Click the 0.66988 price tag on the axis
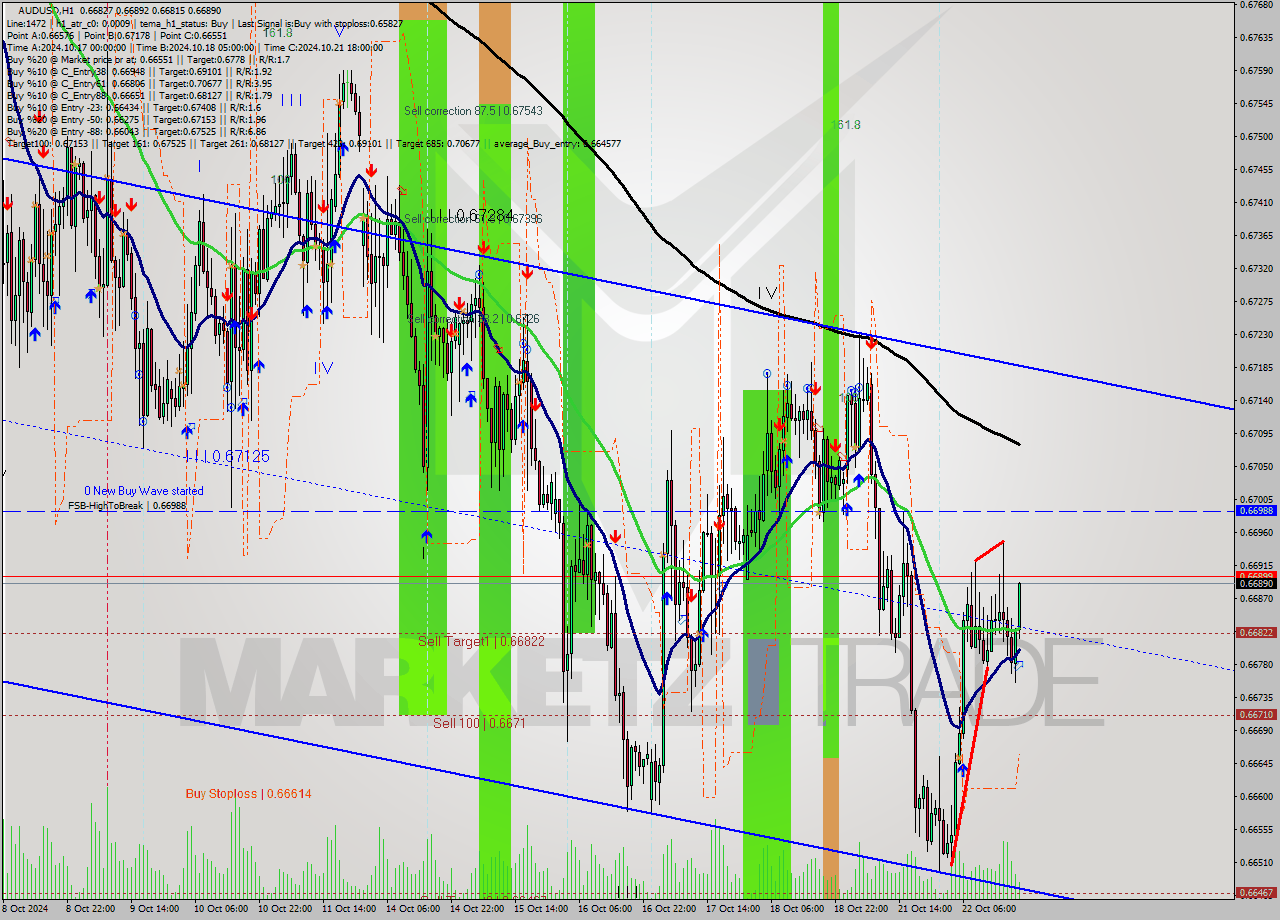This screenshot has width=1280, height=920. click(x=1257, y=511)
